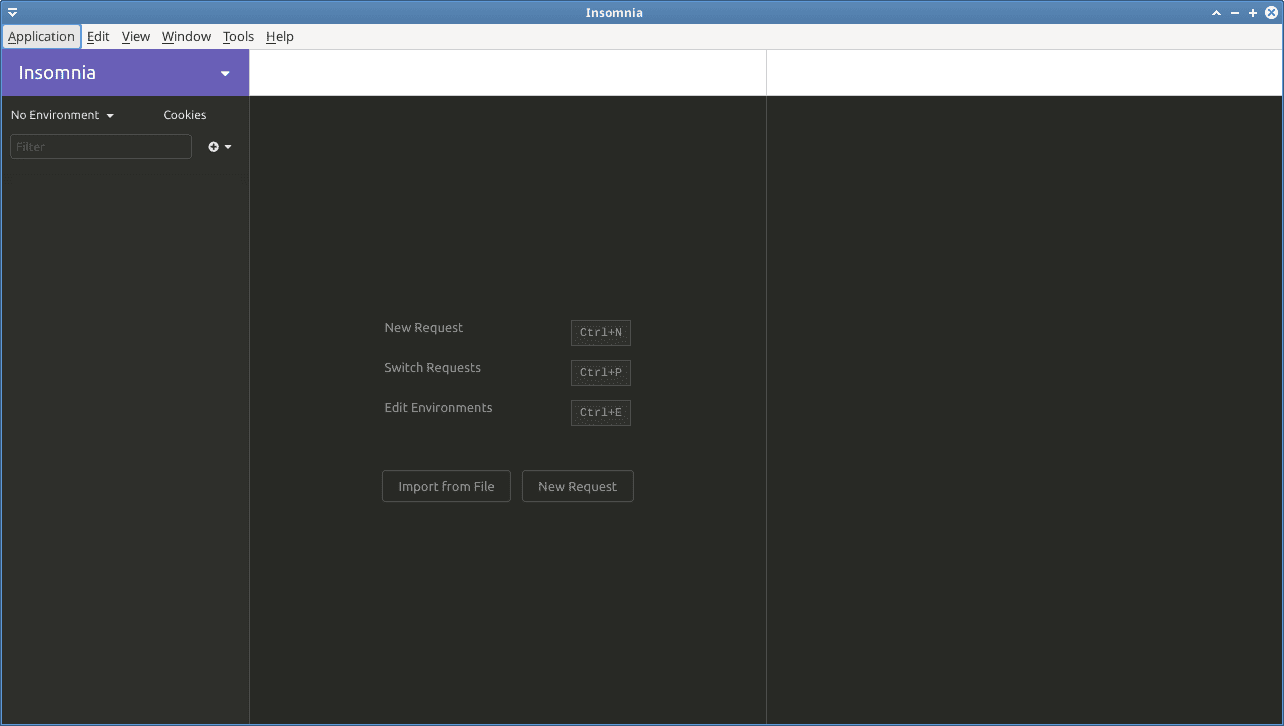The height and width of the screenshot is (726, 1284).
Task: Click inside the Filter input box
Action: pos(100,146)
